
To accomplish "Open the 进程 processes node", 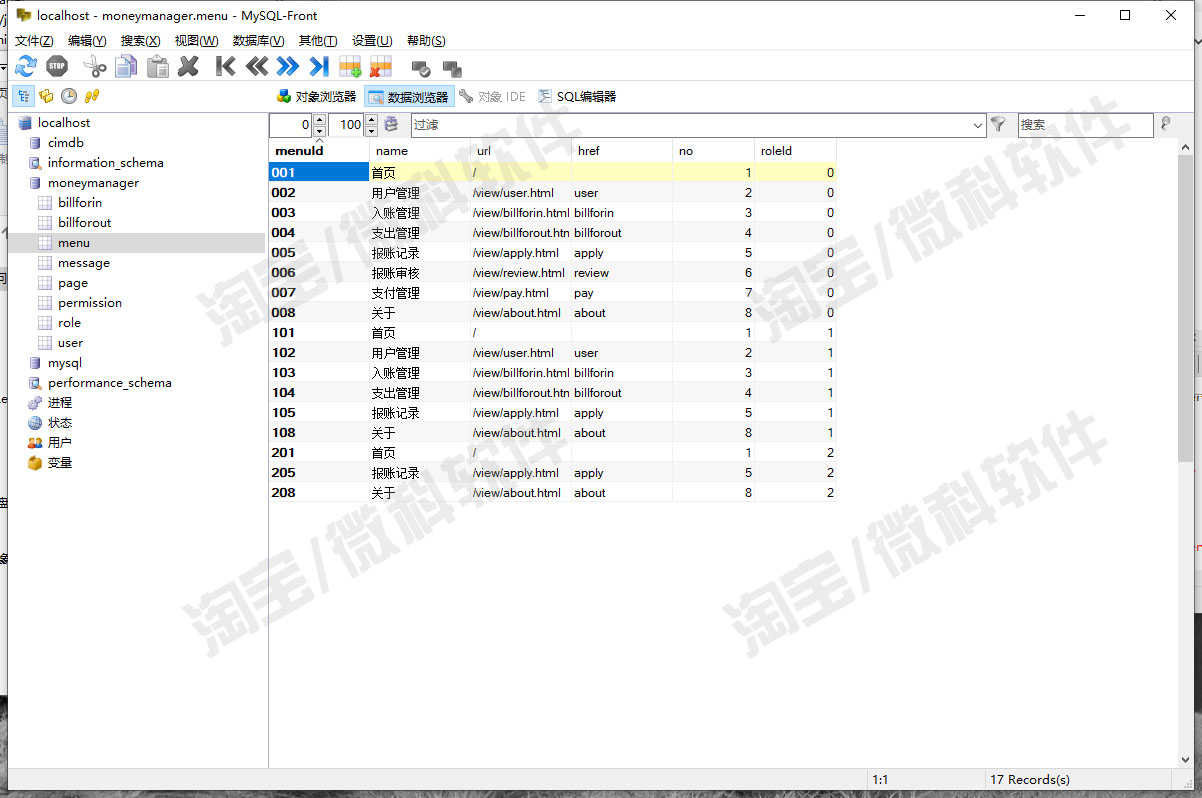I will tap(60, 403).
